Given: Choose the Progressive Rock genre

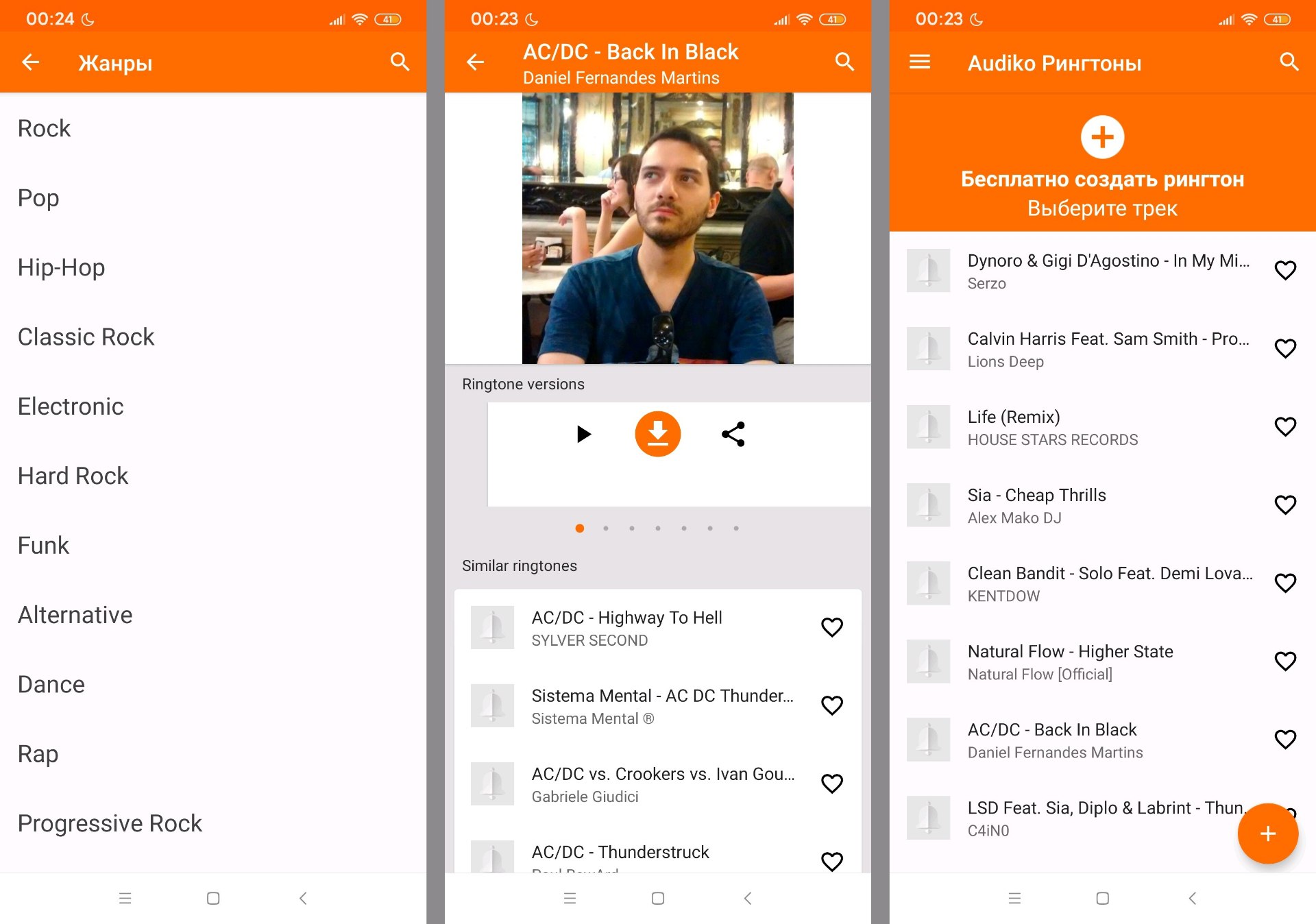Looking at the screenshot, I should [212, 823].
